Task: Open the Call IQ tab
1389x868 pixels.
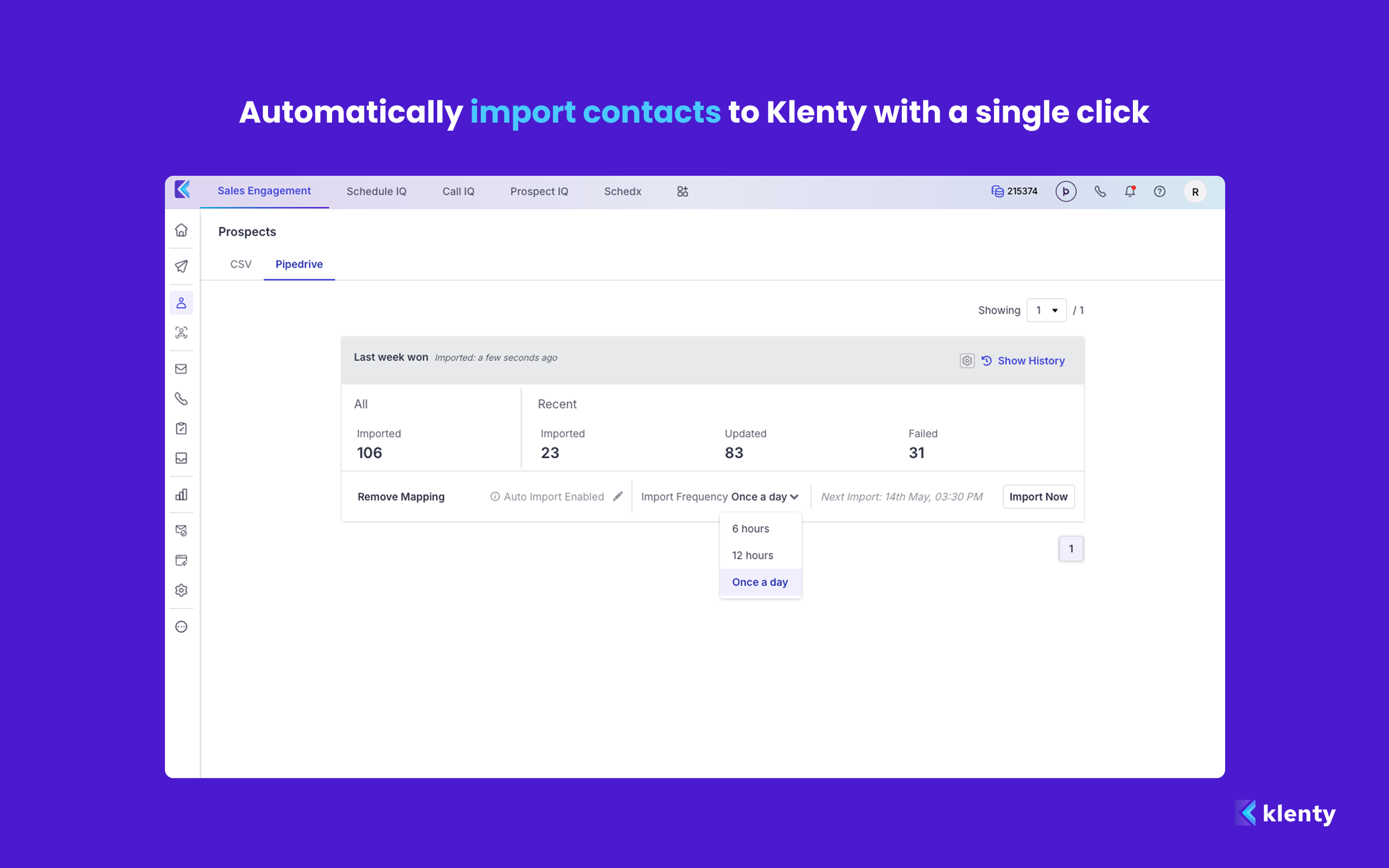Action: pos(458,192)
